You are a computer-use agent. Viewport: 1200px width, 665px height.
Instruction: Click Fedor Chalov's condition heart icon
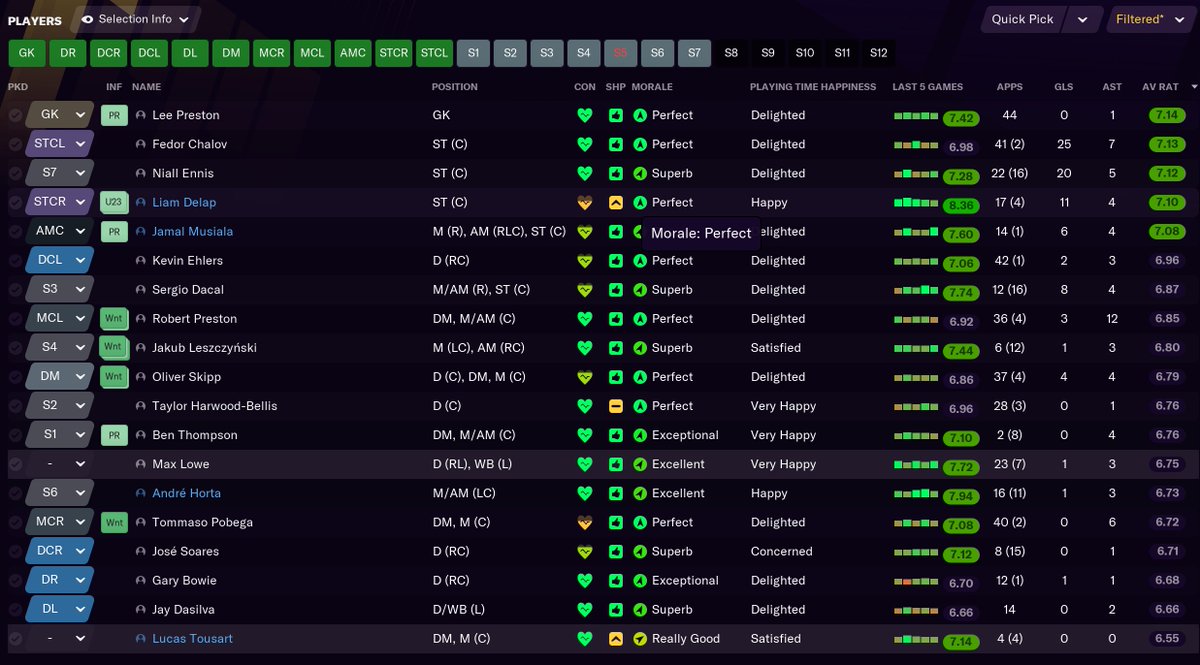[x=585, y=144]
